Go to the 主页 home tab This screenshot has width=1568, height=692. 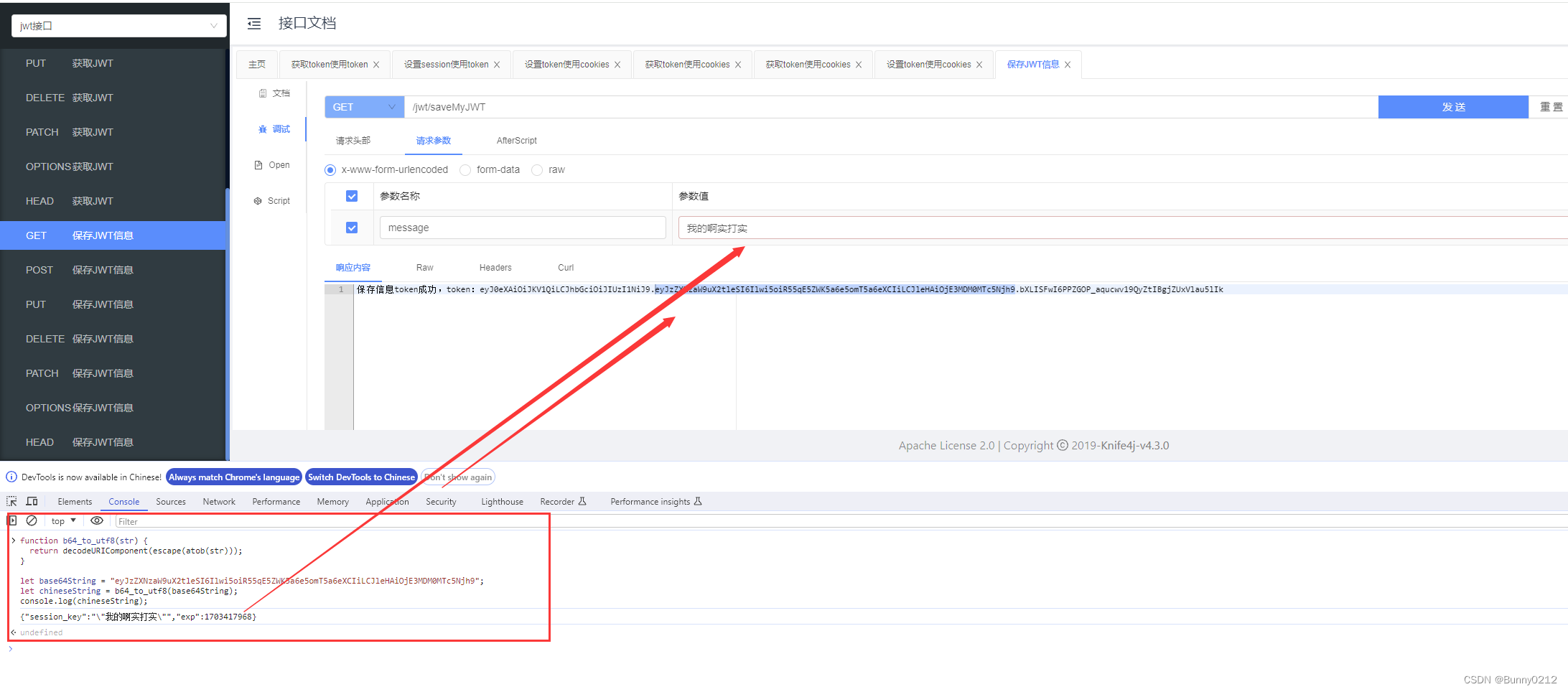(257, 65)
